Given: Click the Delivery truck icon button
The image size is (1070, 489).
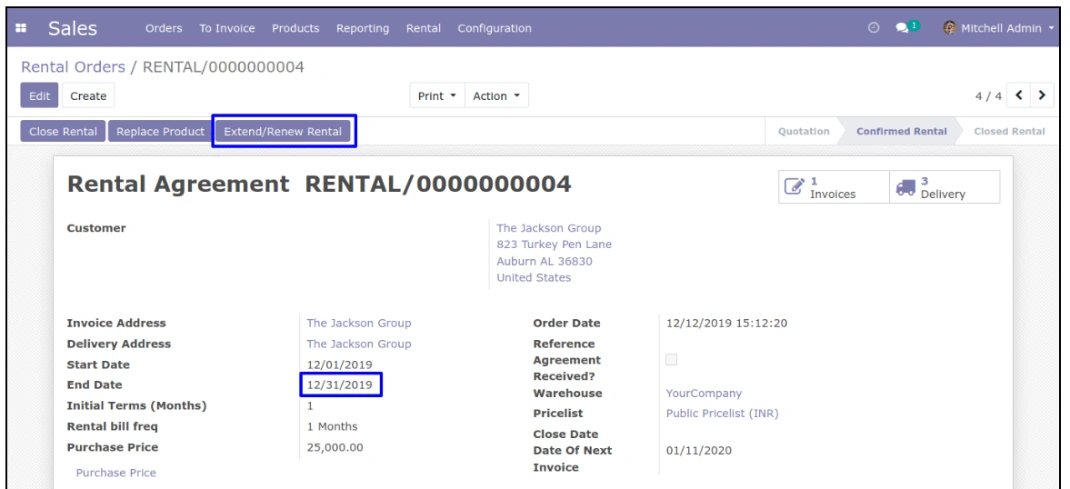Looking at the screenshot, I should tap(906, 187).
